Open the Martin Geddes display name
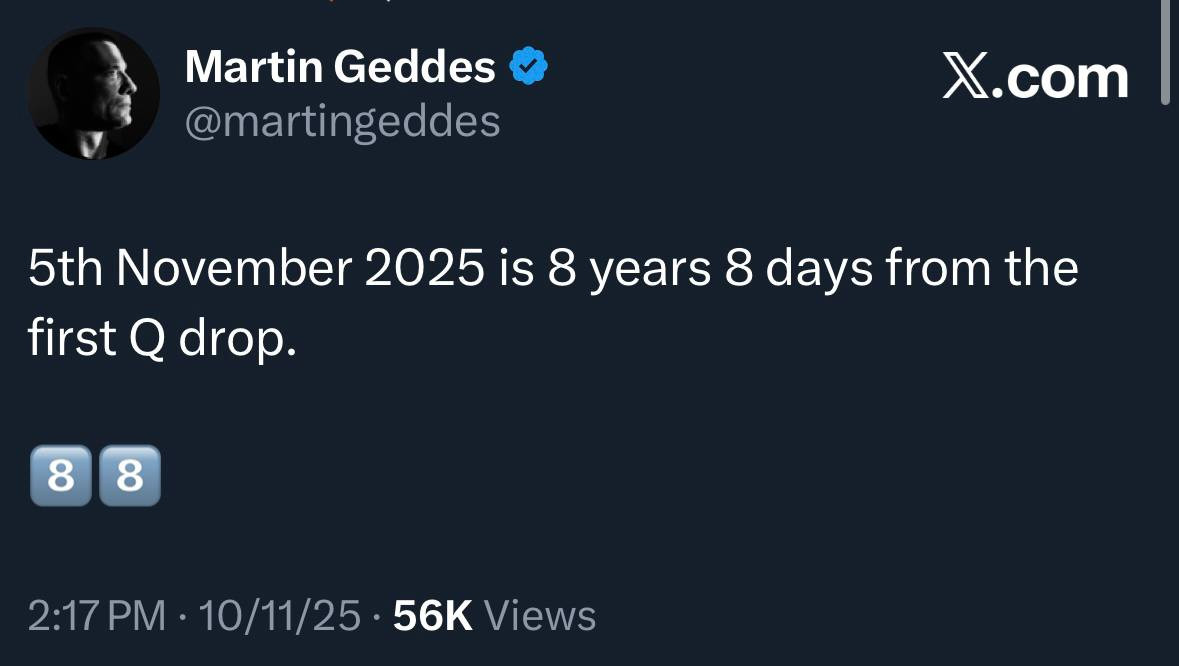This screenshot has width=1179, height=666. point(340,68)
